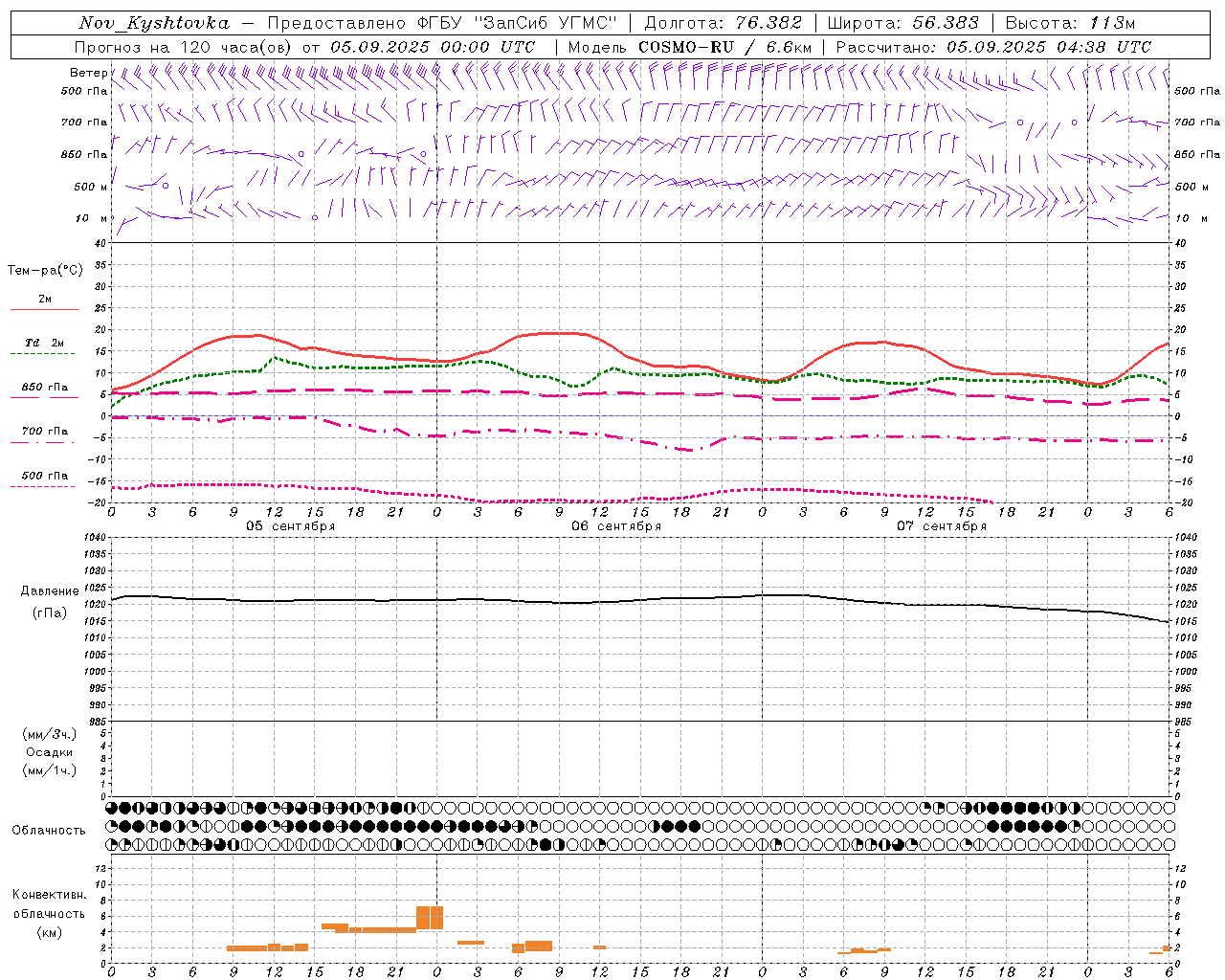Click the 700 гПа temperature legend entry
Screen dimensions: 1225x980
click(45, 432)
